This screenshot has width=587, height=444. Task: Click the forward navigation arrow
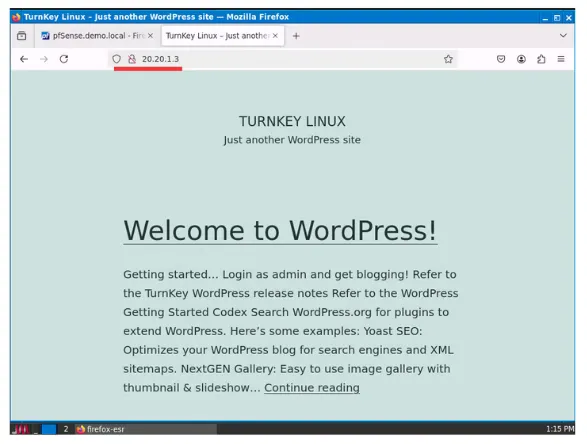44,59
